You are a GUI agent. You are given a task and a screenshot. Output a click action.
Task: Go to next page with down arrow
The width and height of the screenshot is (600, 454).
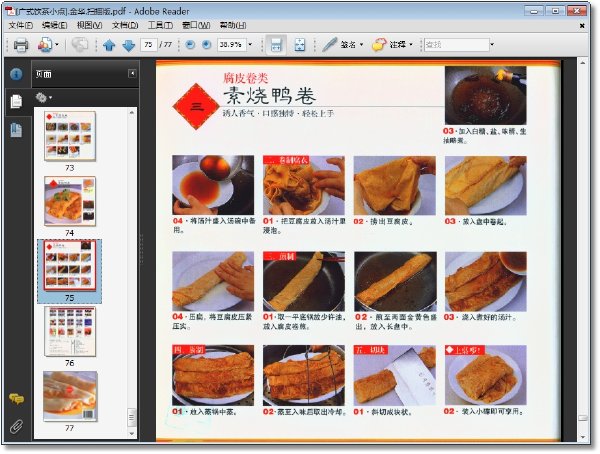click(129, 45)
